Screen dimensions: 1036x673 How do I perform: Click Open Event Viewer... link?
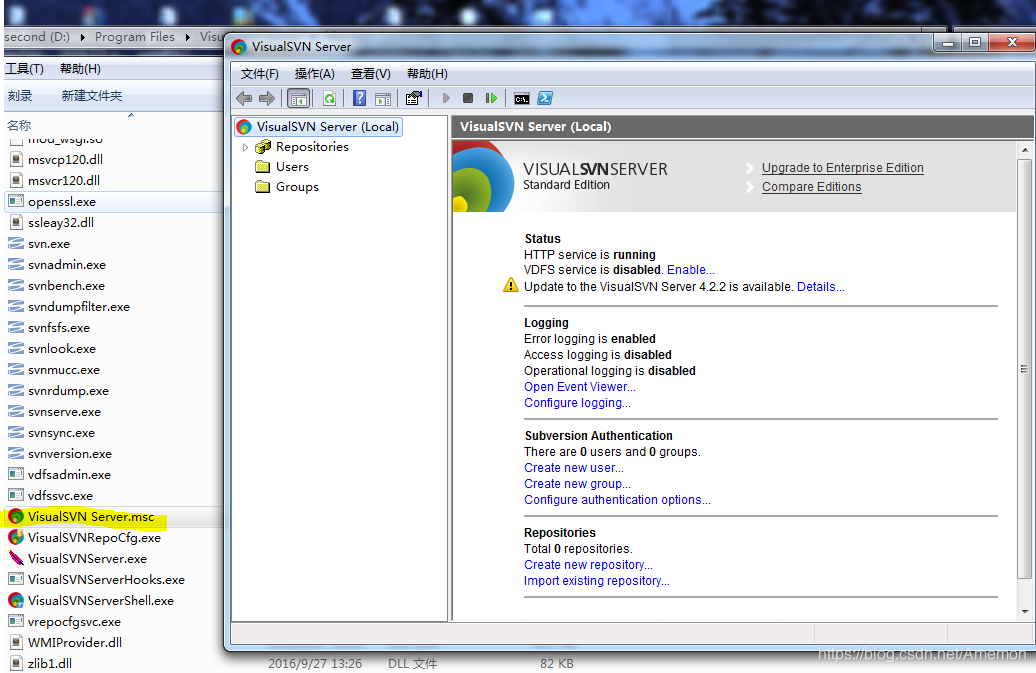579,387
